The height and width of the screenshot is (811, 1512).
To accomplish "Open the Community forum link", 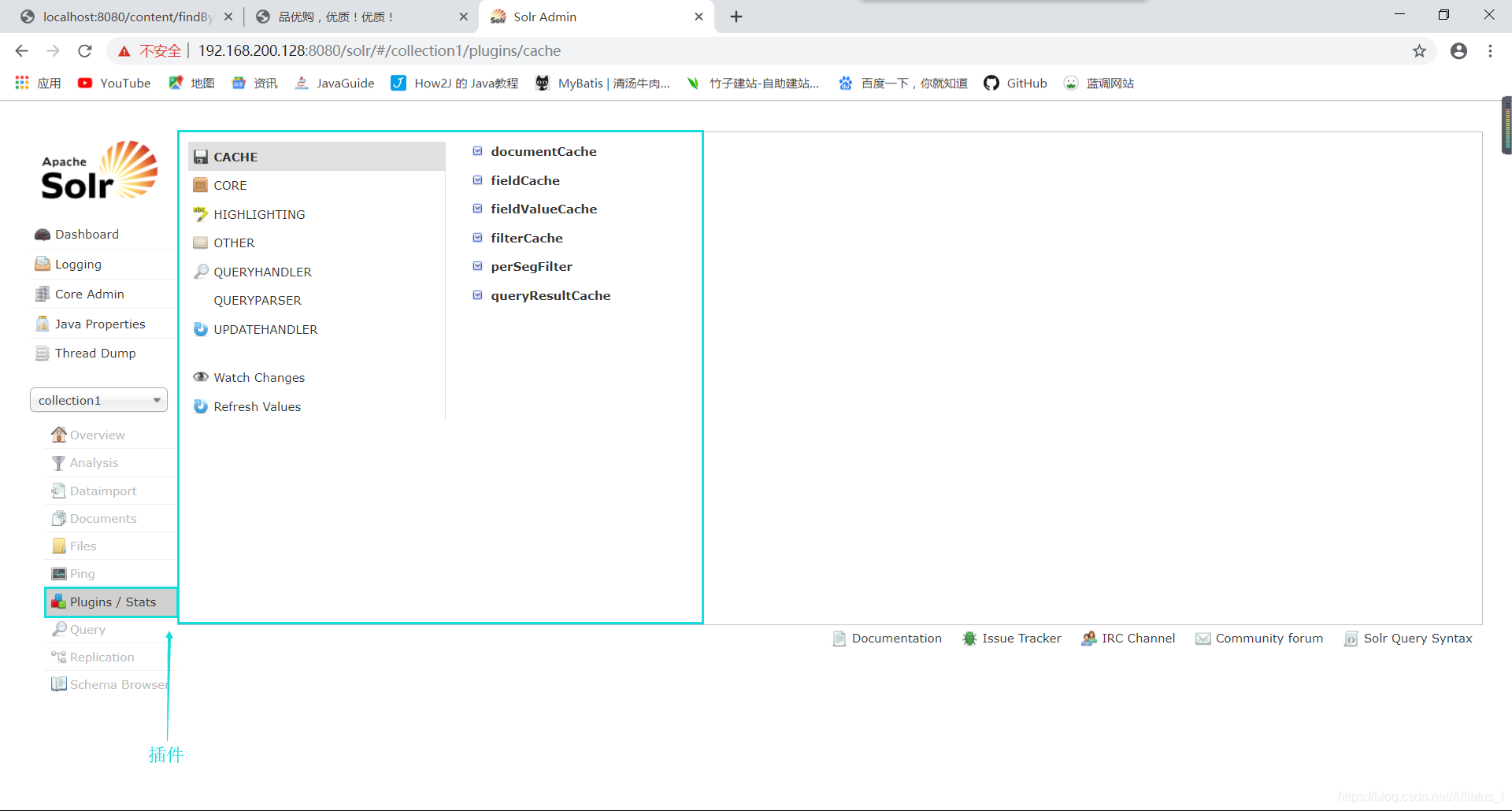I will tap(1259, 639).
